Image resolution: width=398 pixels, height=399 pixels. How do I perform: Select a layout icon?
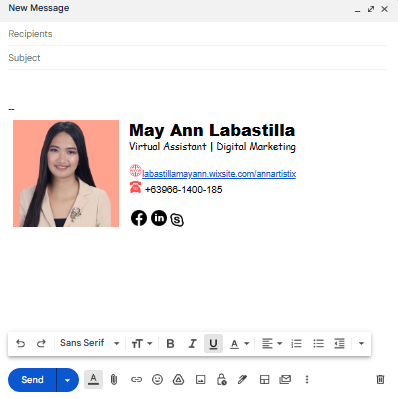tap(264, 379)
